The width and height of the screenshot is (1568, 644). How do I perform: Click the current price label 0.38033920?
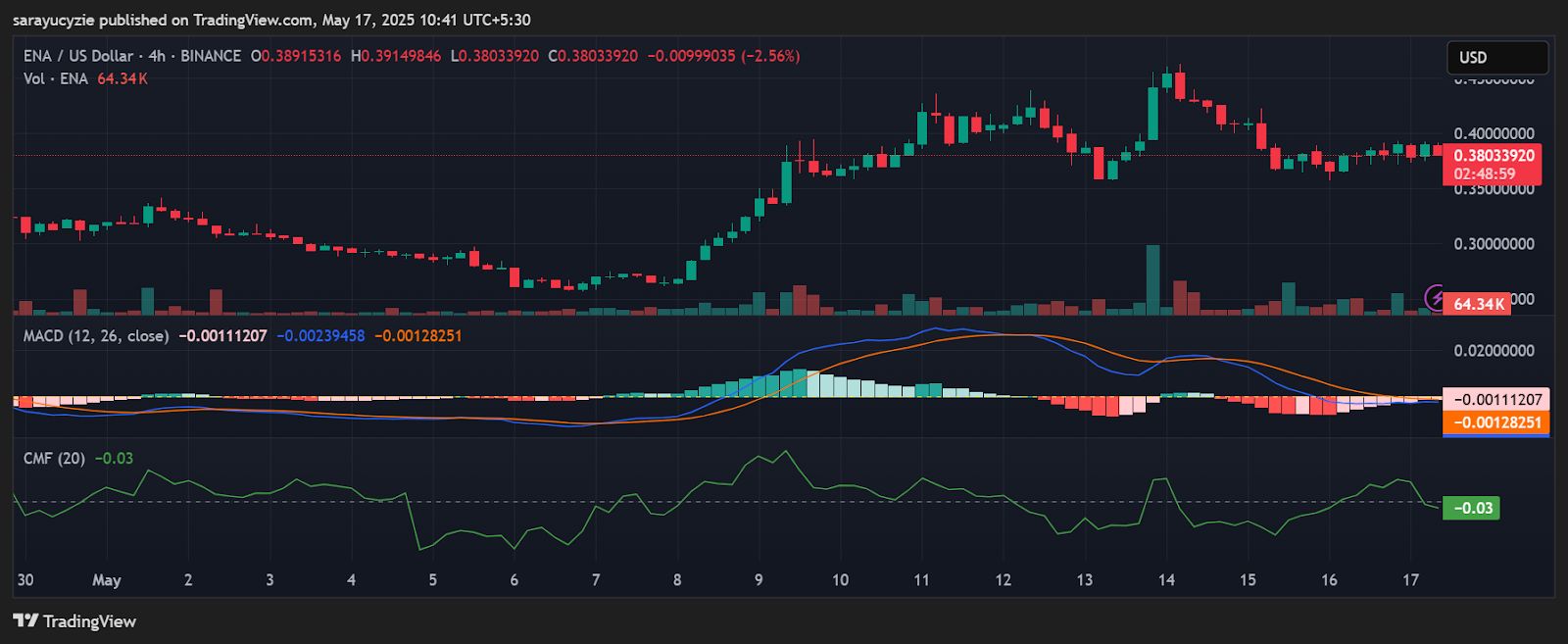[x=1494, y=156]
